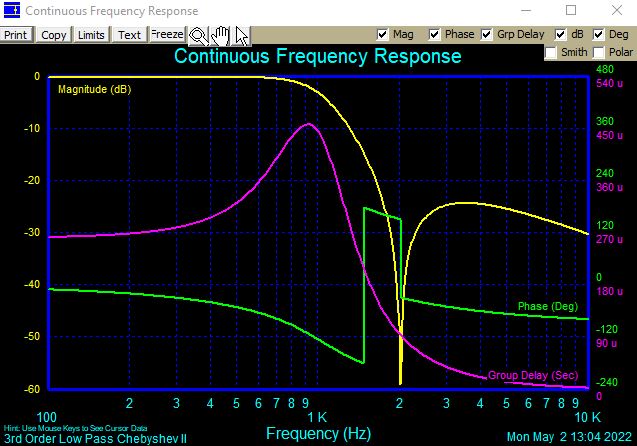Click the Continuous Frequency Response plot title
The height and width of the screenshot is (446, 637).
pyautogui.click(x=318, y=56)
